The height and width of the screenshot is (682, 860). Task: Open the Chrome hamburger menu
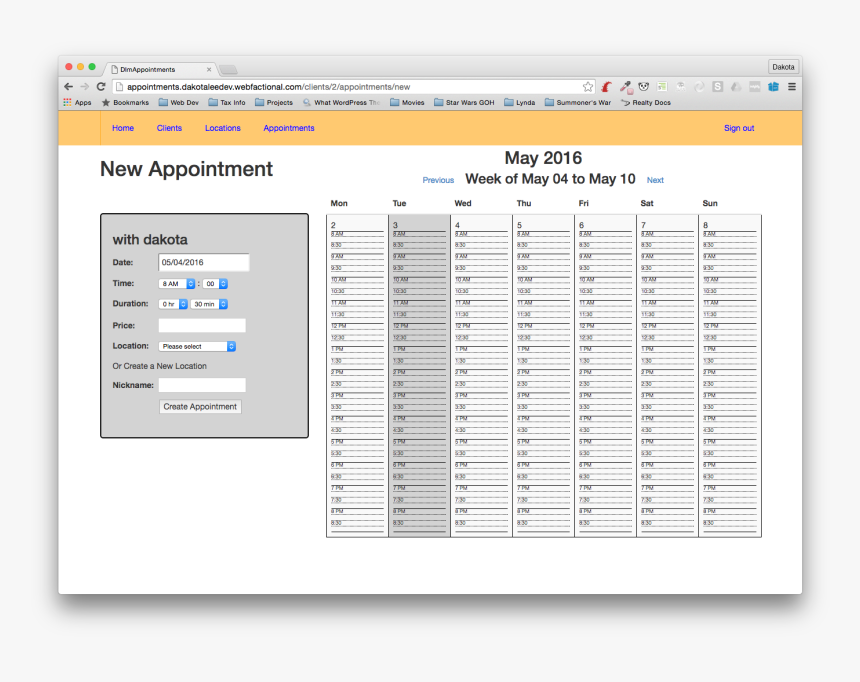pyautogui.click(x=791, y=87)
